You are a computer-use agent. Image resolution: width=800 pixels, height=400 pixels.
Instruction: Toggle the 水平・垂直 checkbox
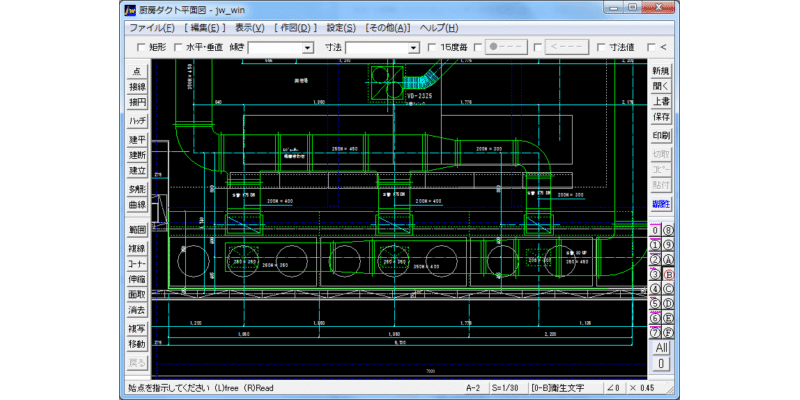[178, 47]
